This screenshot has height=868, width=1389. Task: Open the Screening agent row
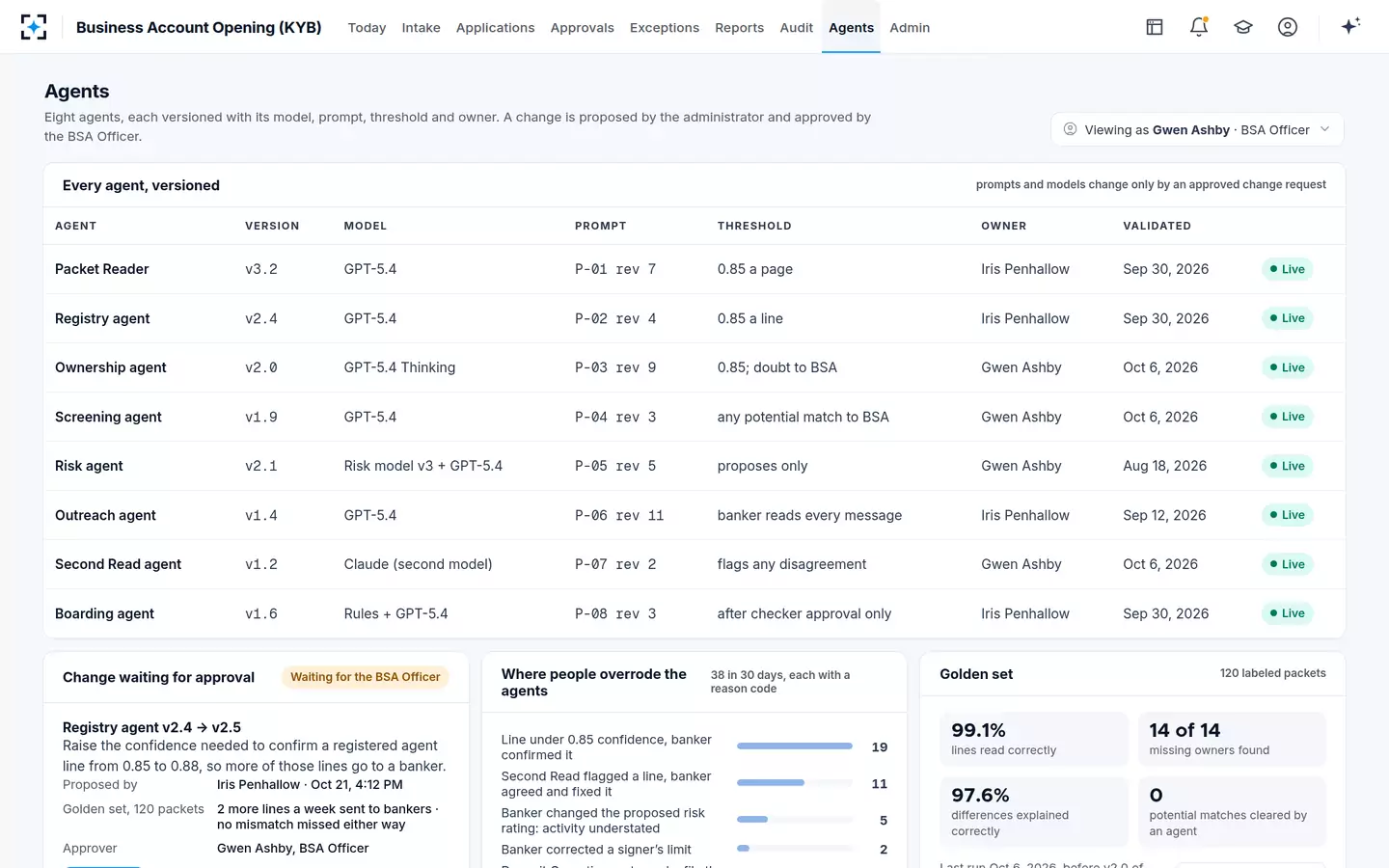pyautogui.click(x=694, y=417)
